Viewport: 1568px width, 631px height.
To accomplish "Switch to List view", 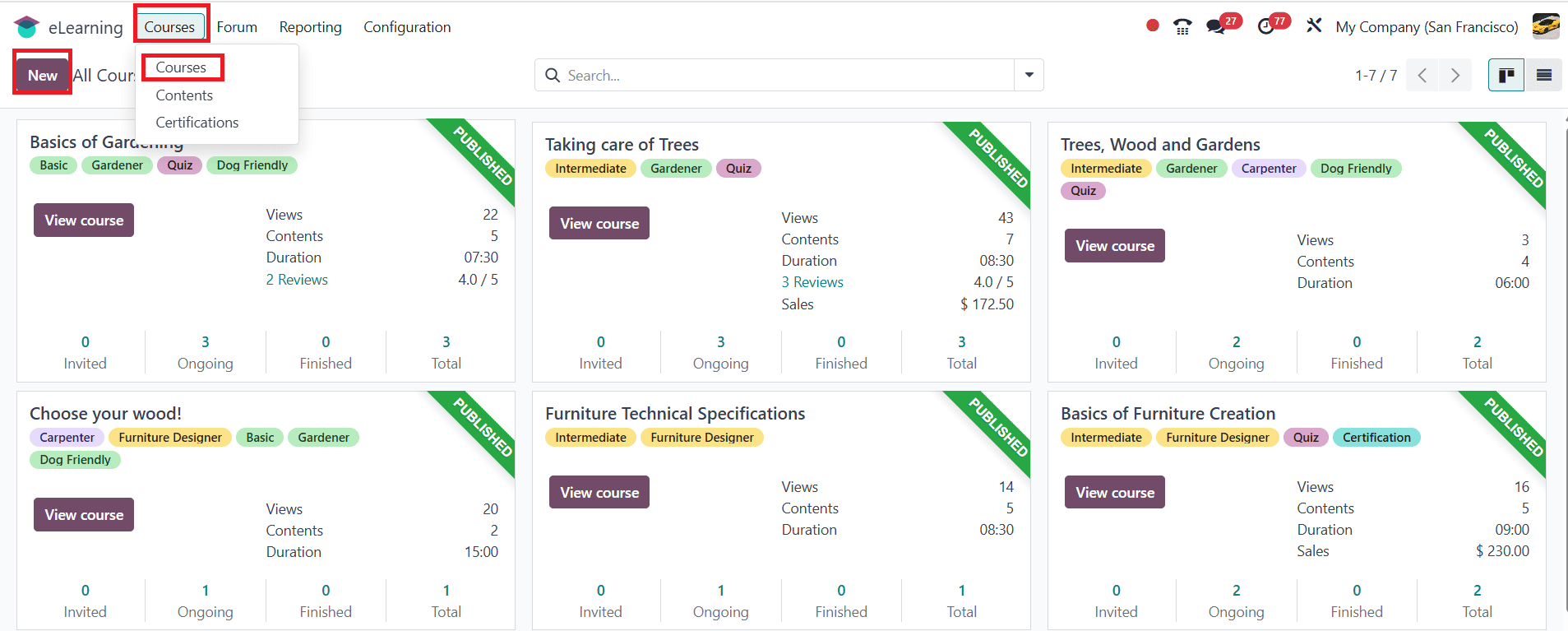I will [x=1544, y=76].
